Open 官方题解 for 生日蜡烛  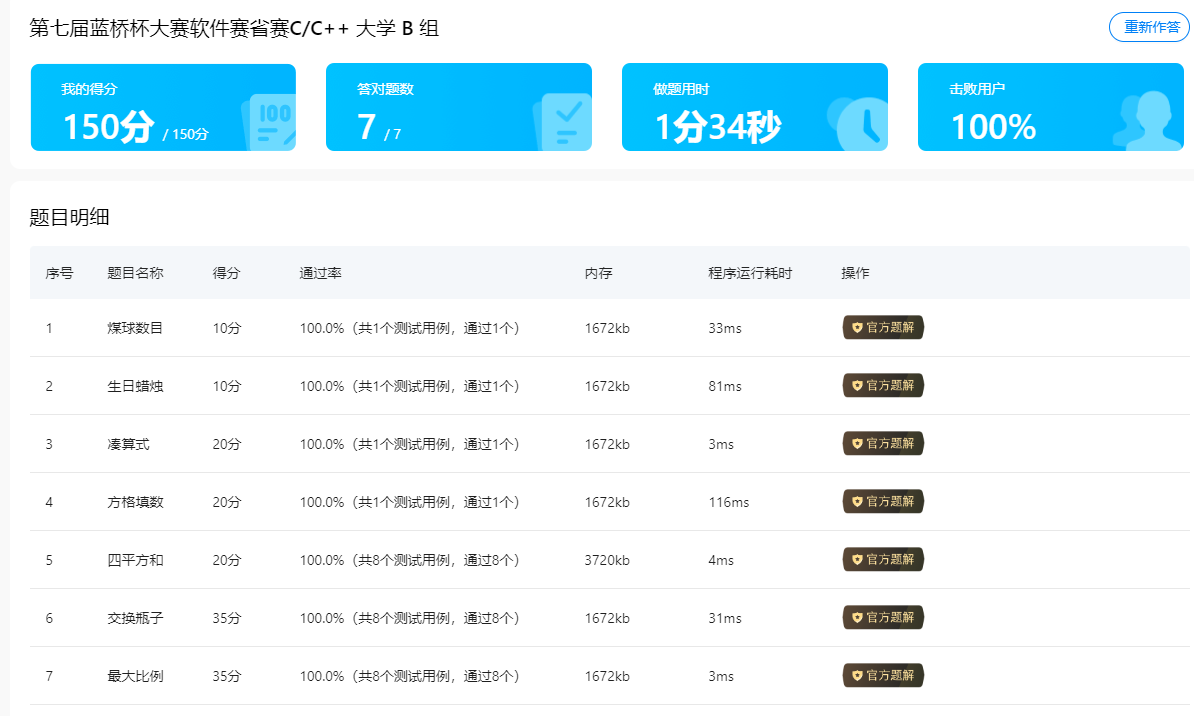pos(883,385)
